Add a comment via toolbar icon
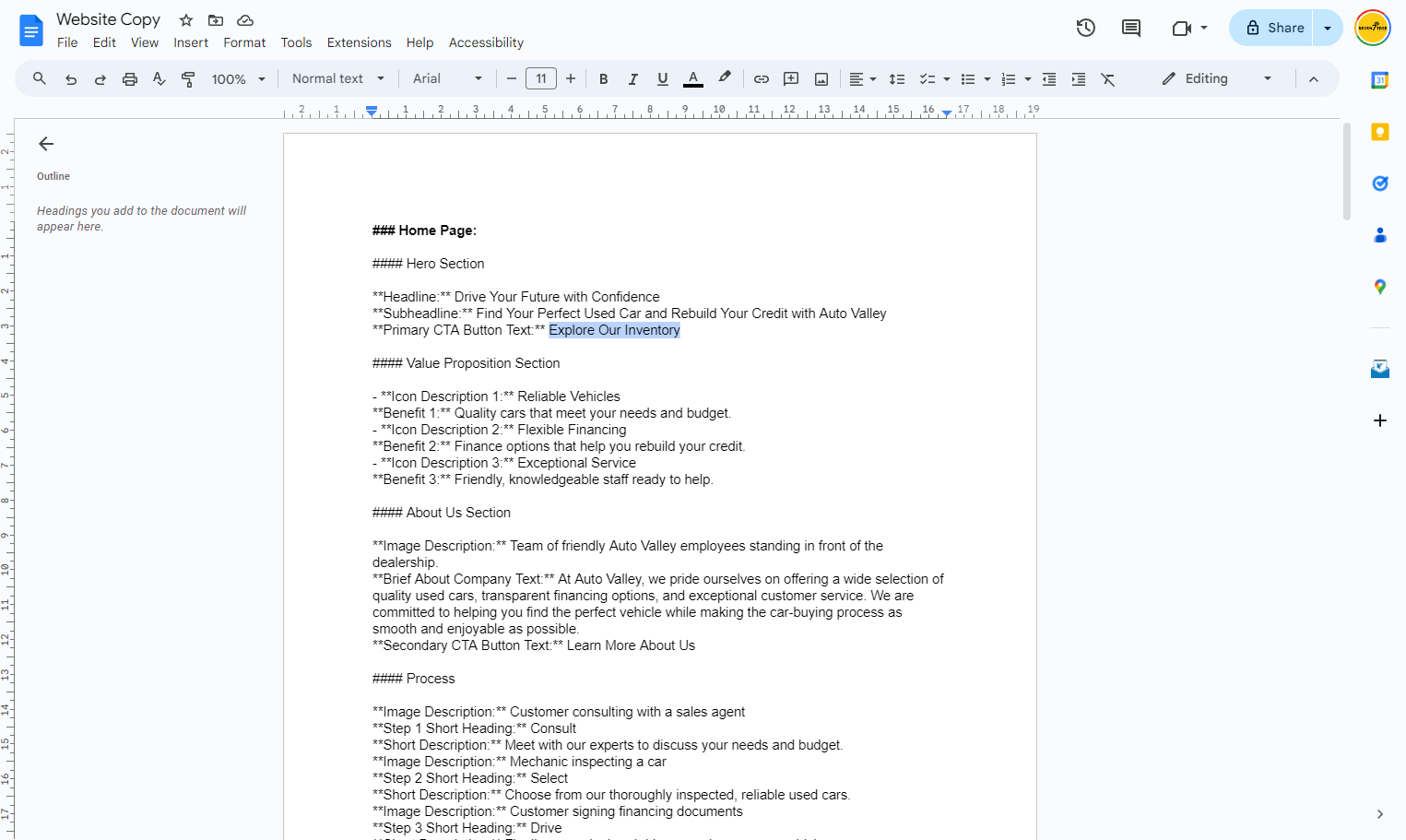 (x=791, y=79)
